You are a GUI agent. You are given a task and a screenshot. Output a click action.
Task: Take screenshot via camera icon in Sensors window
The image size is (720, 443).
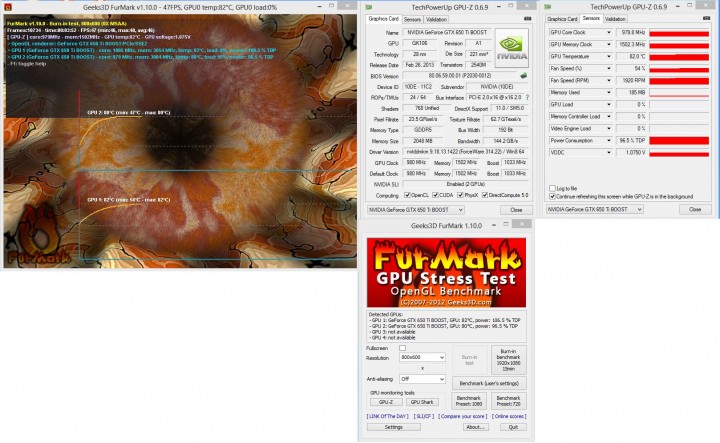[707, 18]
